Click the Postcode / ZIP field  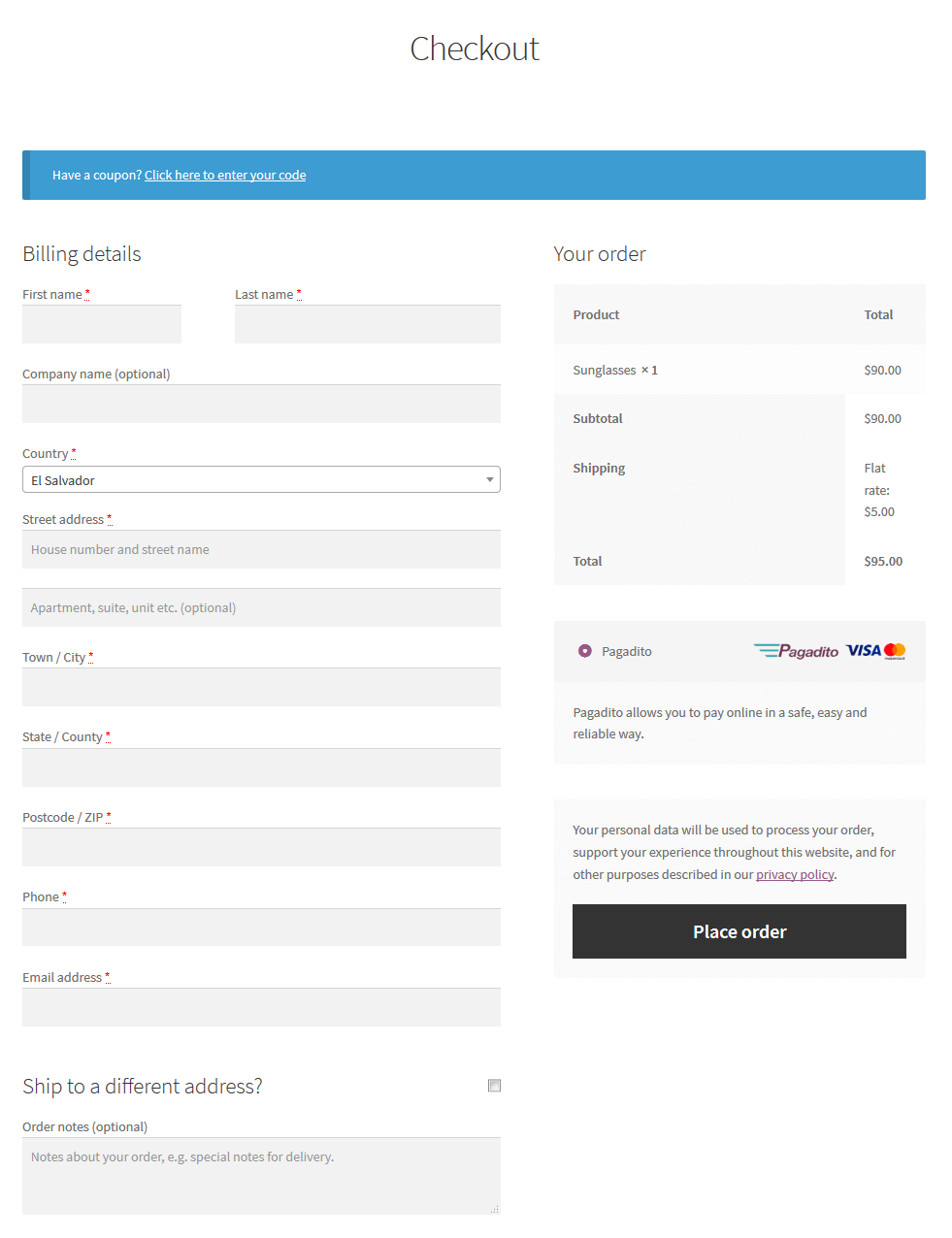(261, 847)
